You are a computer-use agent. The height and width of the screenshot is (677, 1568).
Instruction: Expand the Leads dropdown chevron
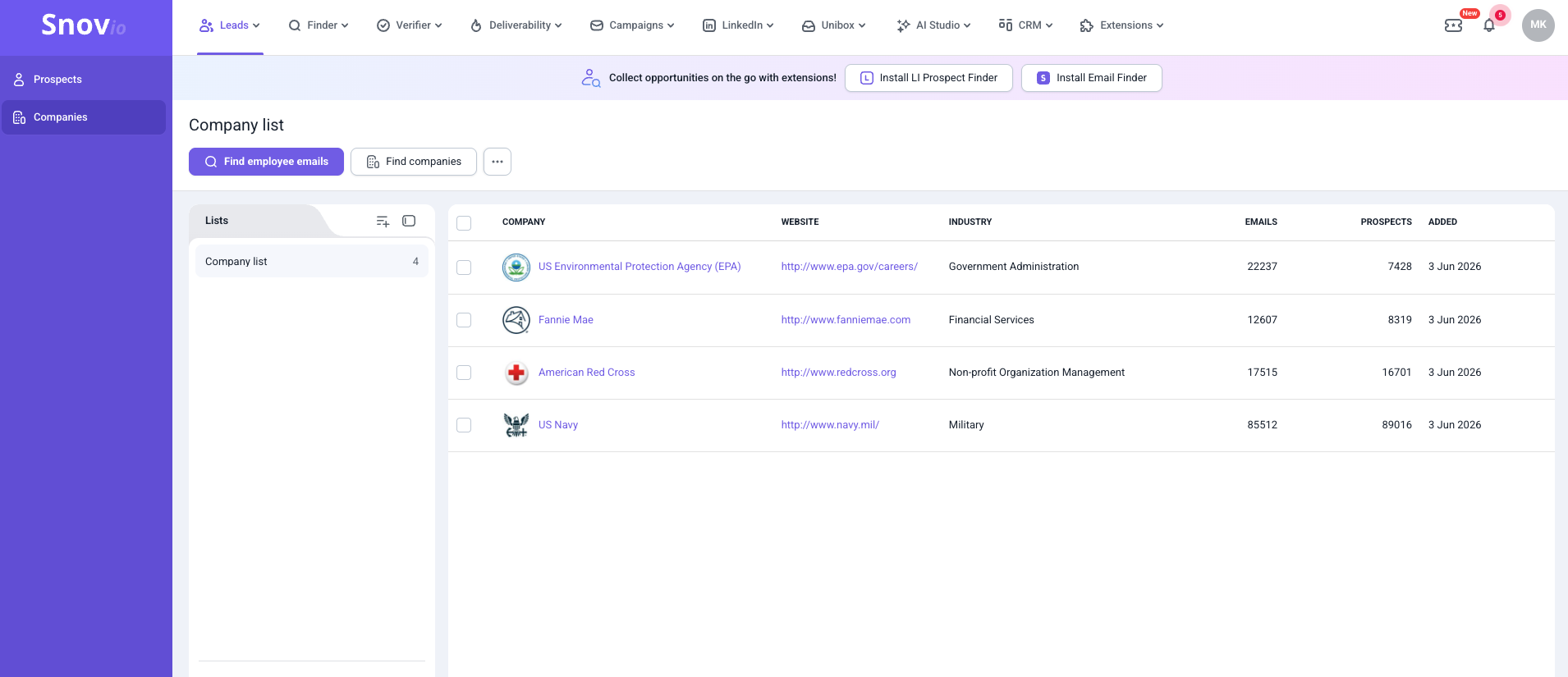pyautogui.click(x=256, y=25)
